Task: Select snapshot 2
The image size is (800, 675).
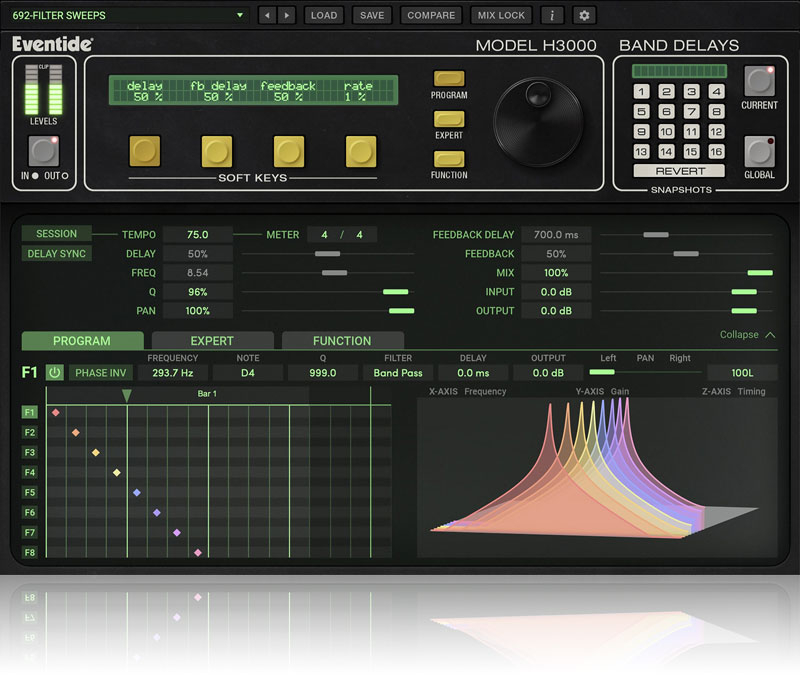Action: point(666,91)
